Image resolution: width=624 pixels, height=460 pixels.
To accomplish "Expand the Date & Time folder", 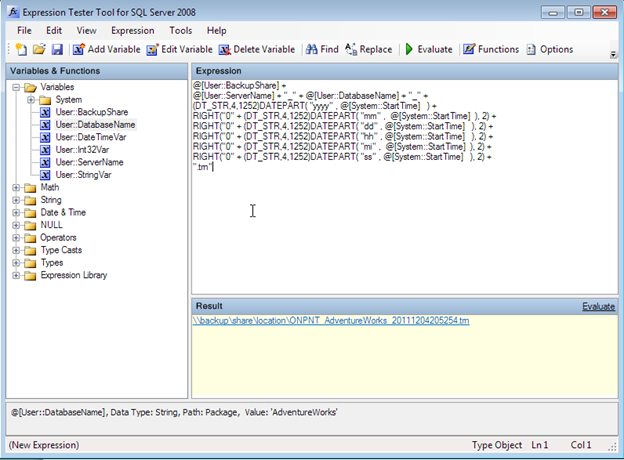I will pyautogui.click(x=16, y=213).
